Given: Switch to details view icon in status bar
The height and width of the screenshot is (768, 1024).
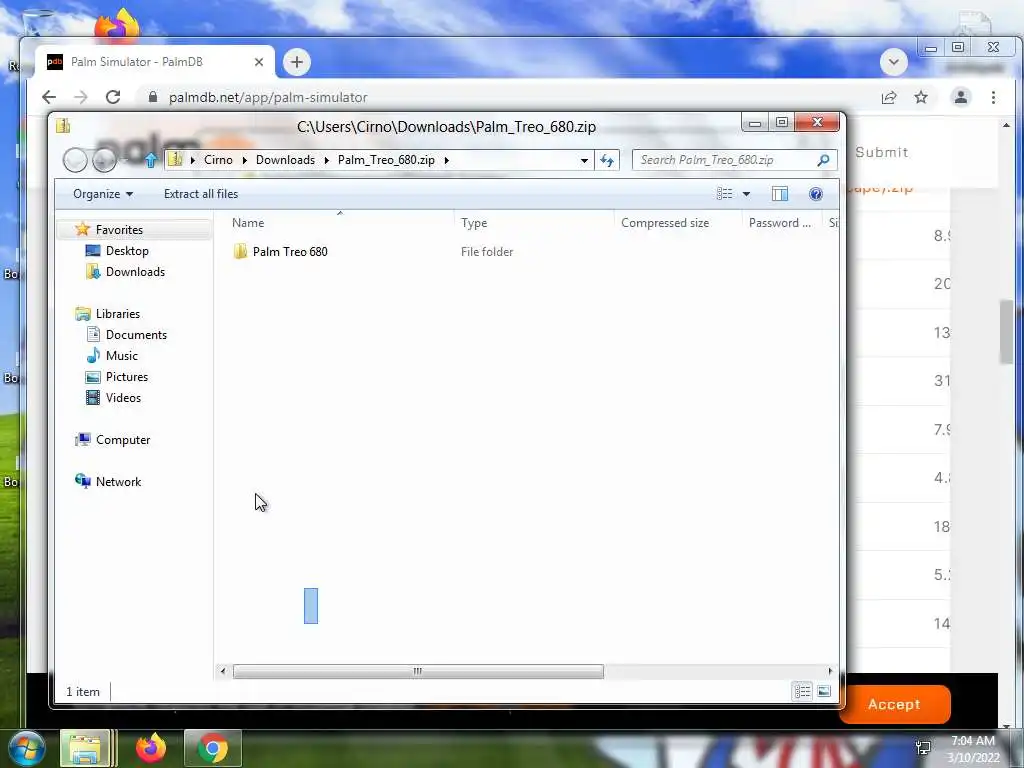Looking at the screenshot, I should (803, 691).
